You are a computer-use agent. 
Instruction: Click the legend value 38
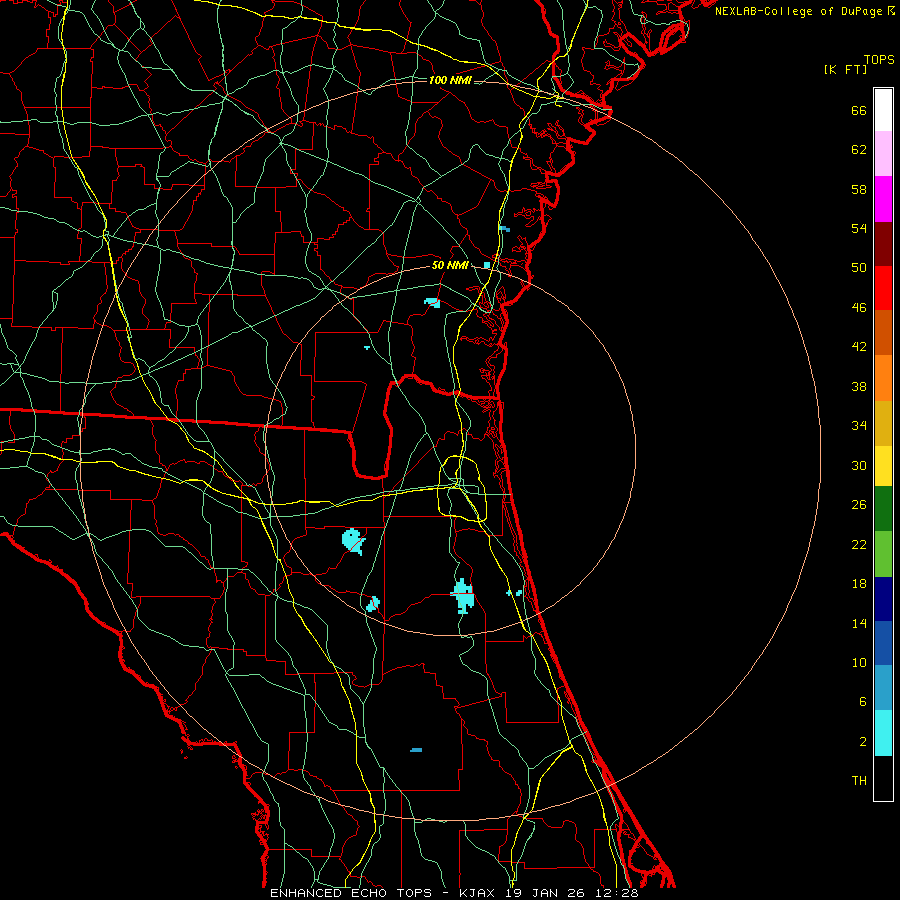pyautogui.click(x=859, y=386)
